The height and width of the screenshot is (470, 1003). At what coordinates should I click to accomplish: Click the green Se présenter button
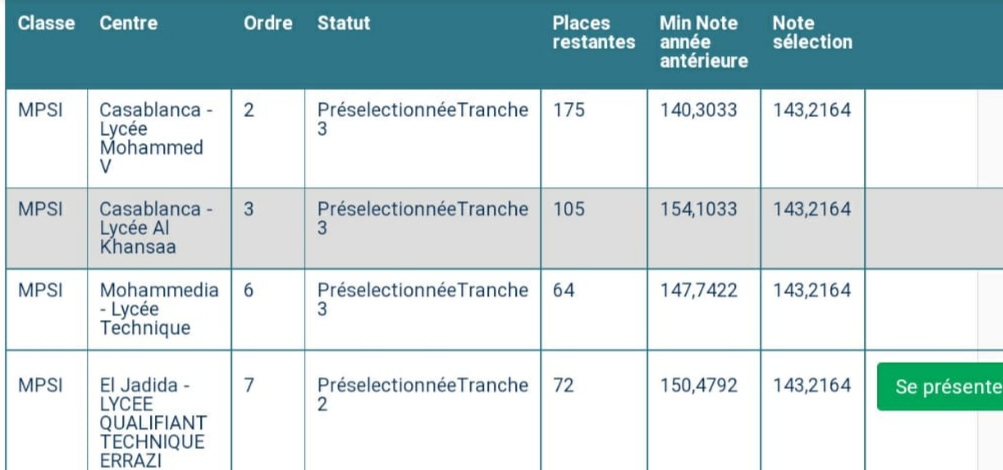click(x=940, y=387)
